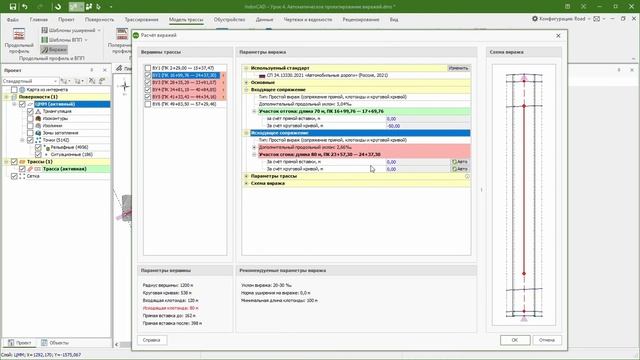Viewport: 640px width, 360px height.
Task: Click the Поперечный профиль ribbon icon
Action: 122,34
